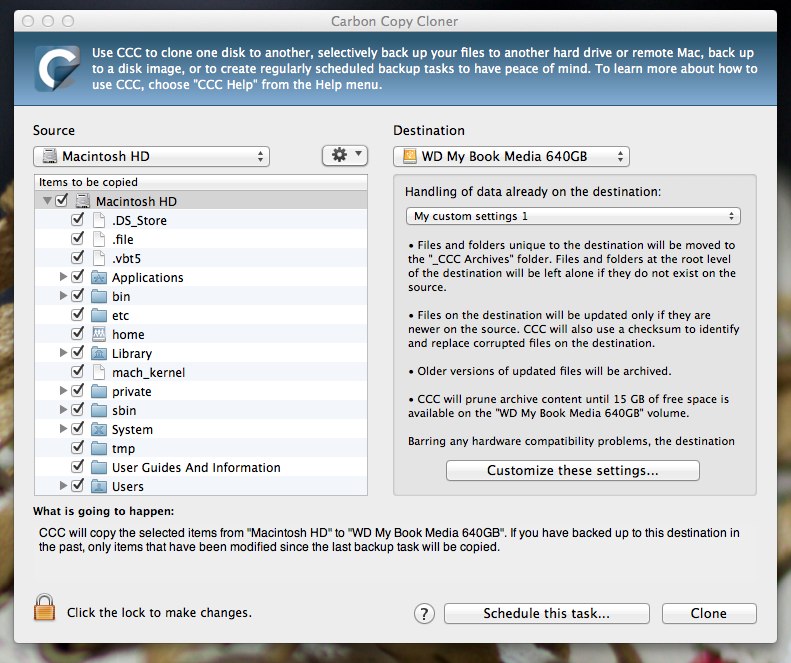The width and height of the screenshot is (791, 663).
Task: Click the question mark help button
Action: tap(424, 614)
